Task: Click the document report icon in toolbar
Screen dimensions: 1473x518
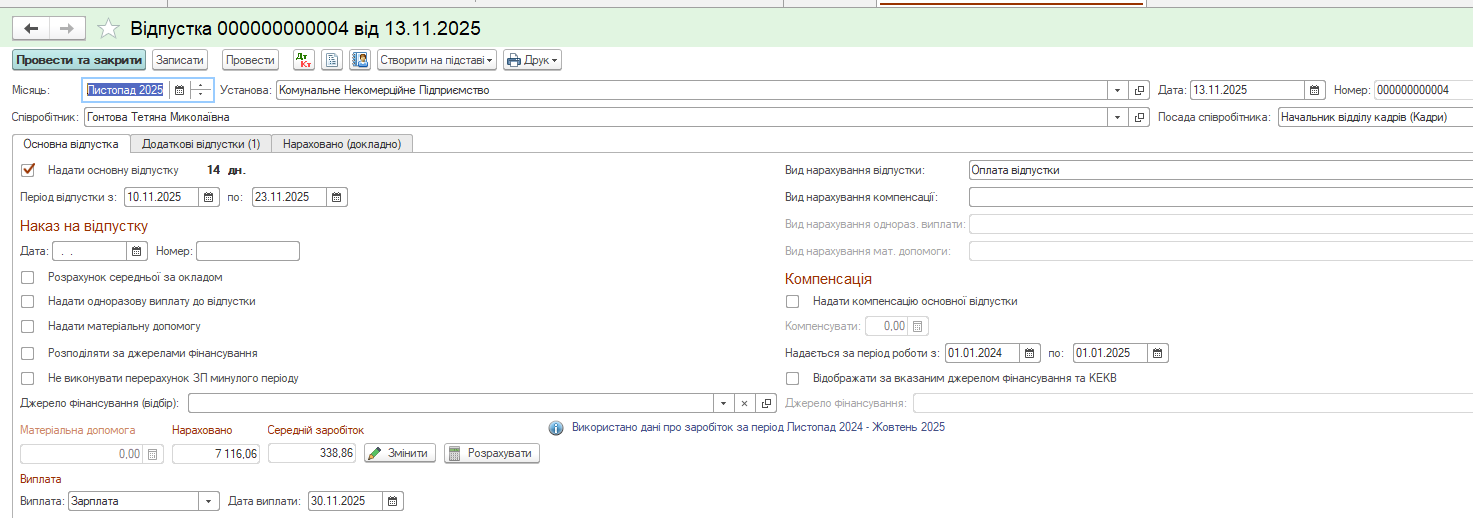Action: tap(331, 60)
